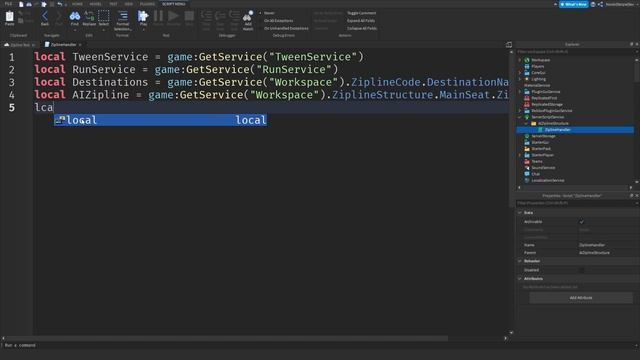The width and height of the screenshot is (640, 360).
Task: Collapse AIZiplineStructure folder arrow
Action: tap(526, 123)
